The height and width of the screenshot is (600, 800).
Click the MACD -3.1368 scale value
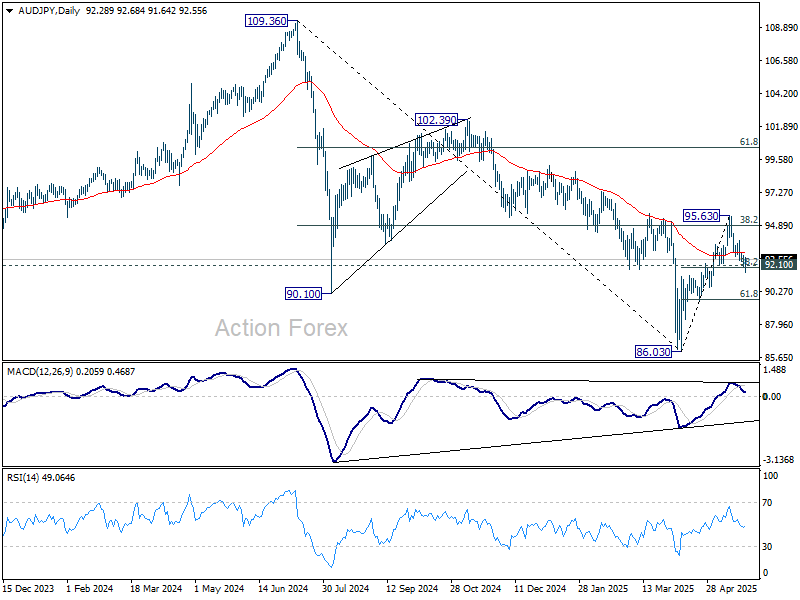pos(779,460)
